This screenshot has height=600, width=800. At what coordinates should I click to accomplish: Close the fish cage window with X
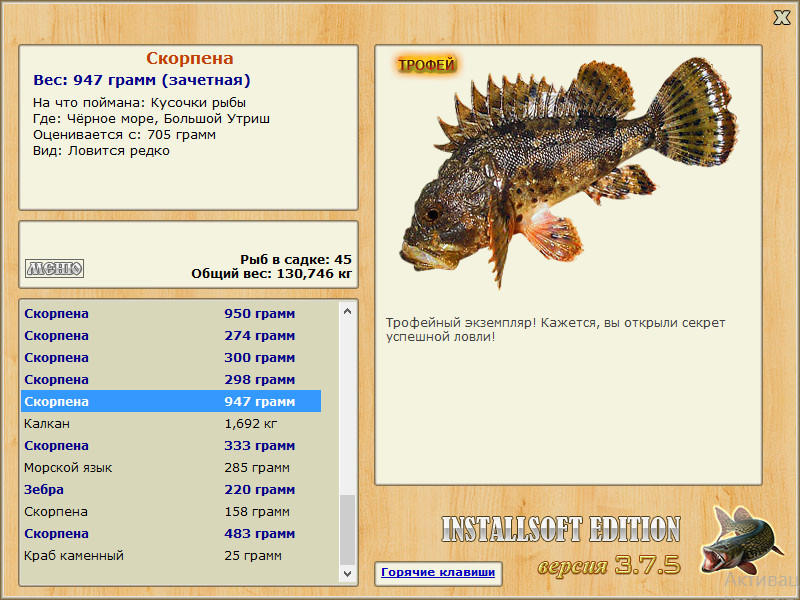781,17
